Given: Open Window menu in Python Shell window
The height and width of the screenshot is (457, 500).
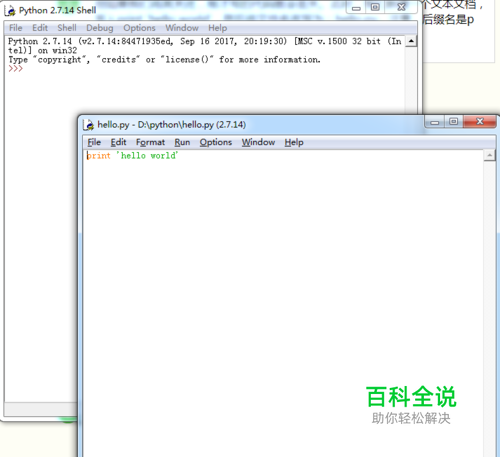Looking at the screenshot, I should pos(182,28).
